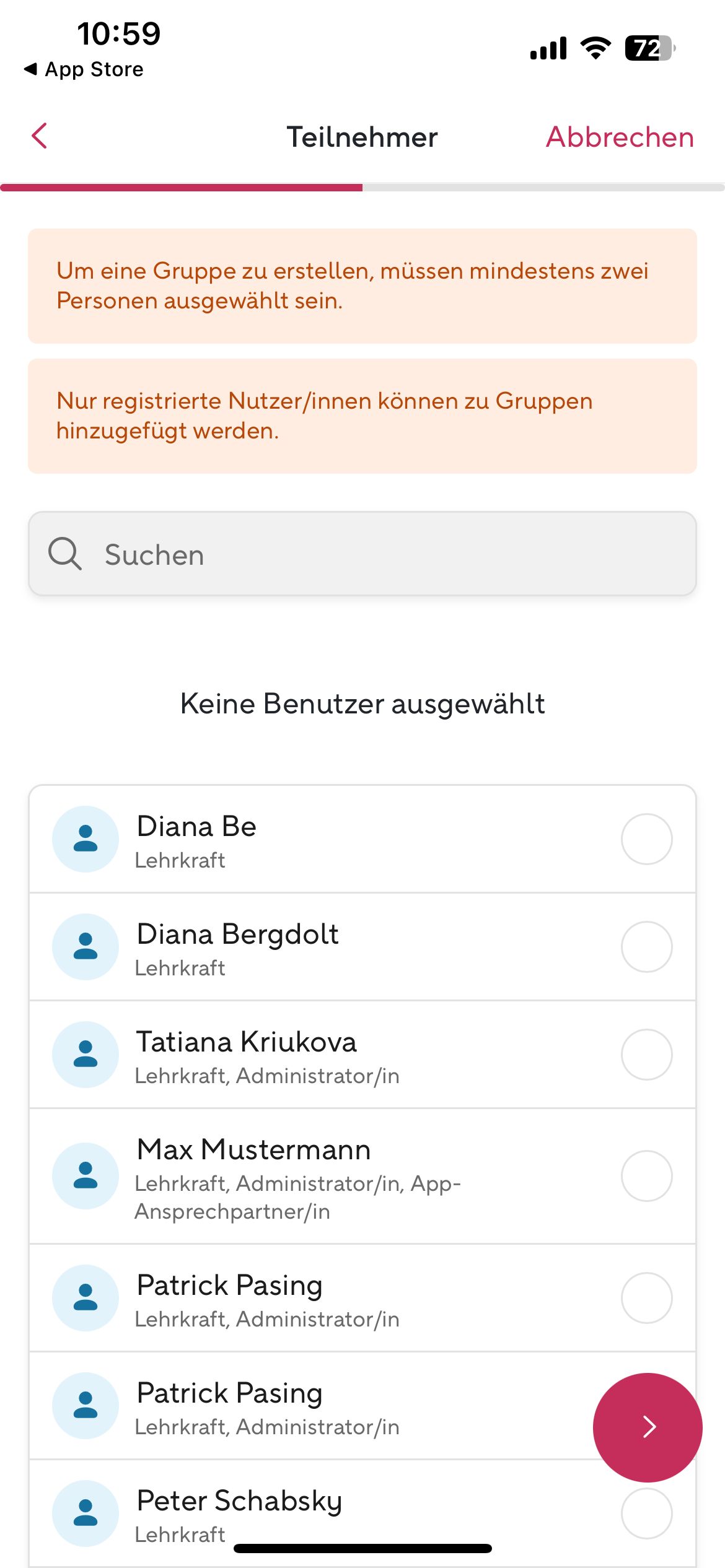Tap Diana Bergdolt's avatar icon
The width and height of the screenshot is (725, 1568).
tap(86, 947)
